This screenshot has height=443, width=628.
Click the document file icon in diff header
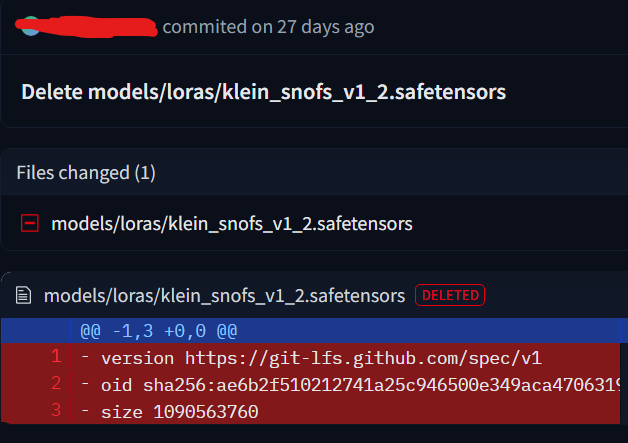(x=23, y=296)
